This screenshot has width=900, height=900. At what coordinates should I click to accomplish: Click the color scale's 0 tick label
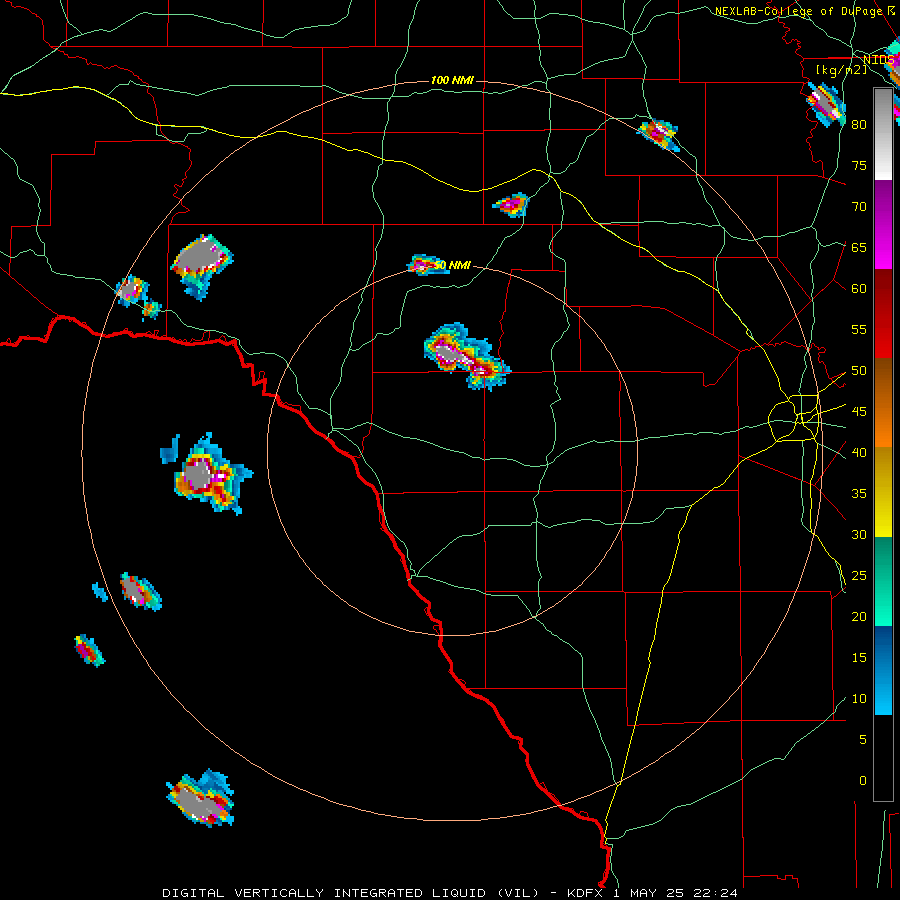(x=863, y=781)
